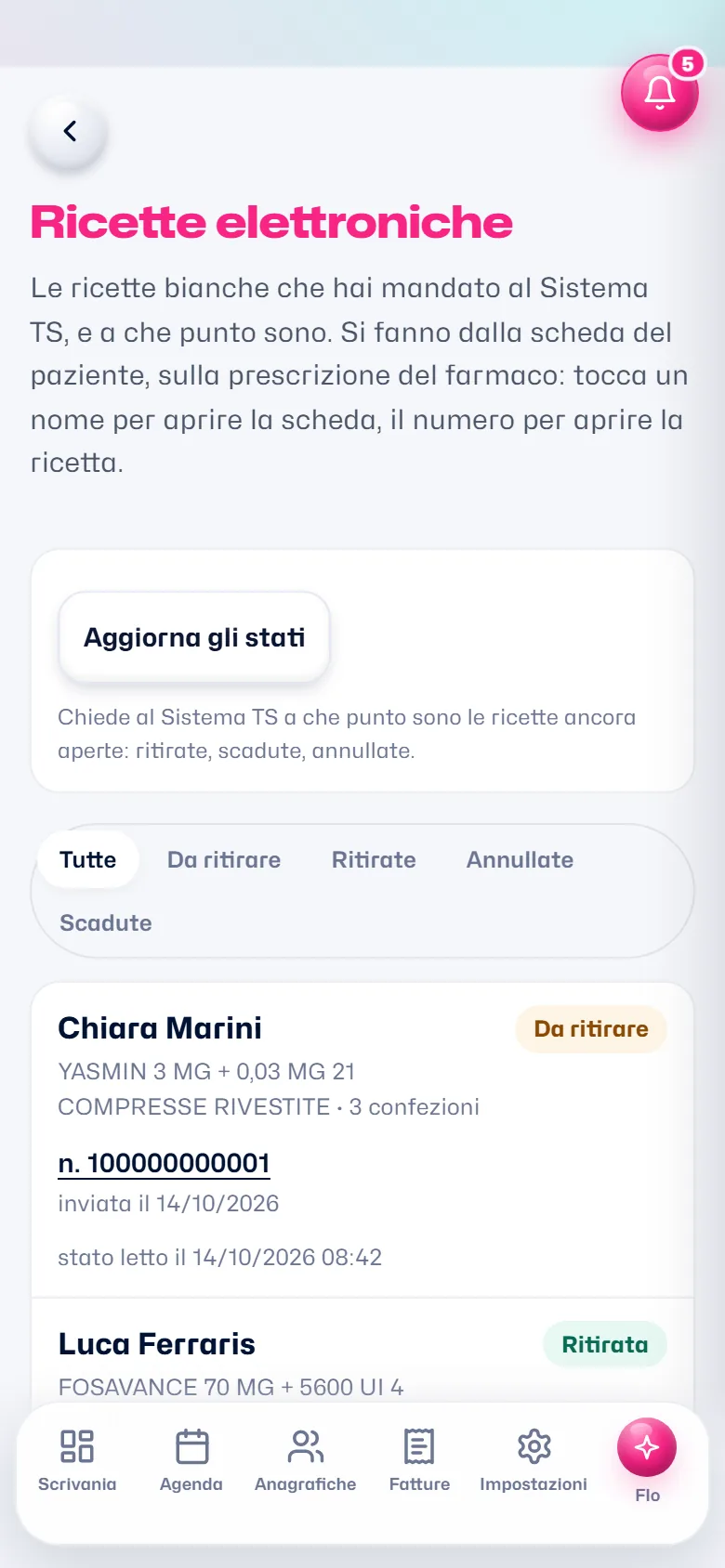
Task: Open the notifications bell with badge
Action: tap(660, 93)
